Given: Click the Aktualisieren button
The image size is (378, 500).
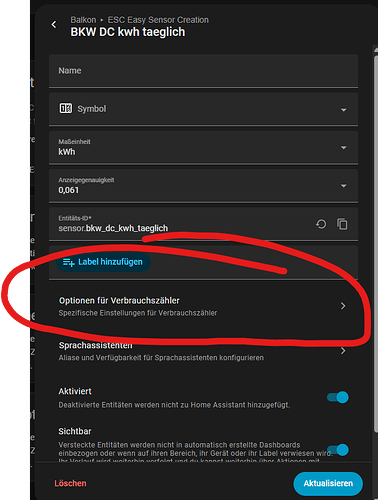Looking at the screenshot, I should 328,483.
